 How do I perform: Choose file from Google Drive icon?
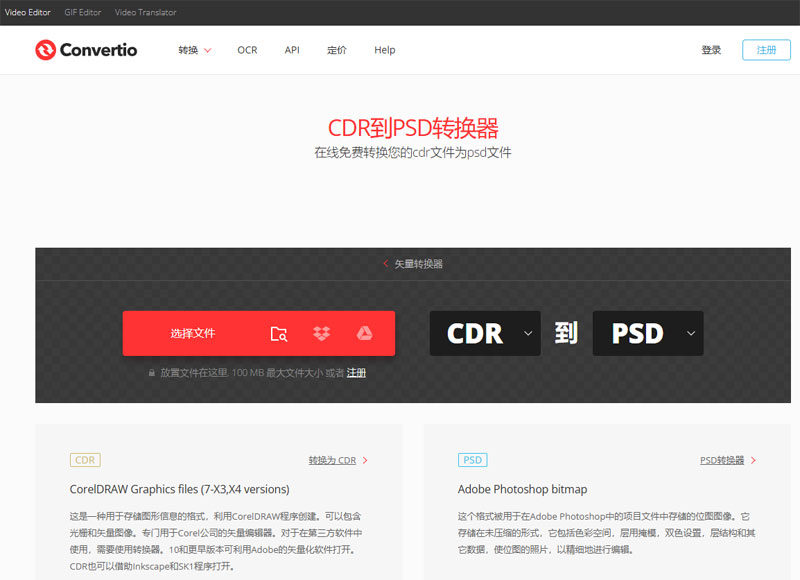[365, 334]
